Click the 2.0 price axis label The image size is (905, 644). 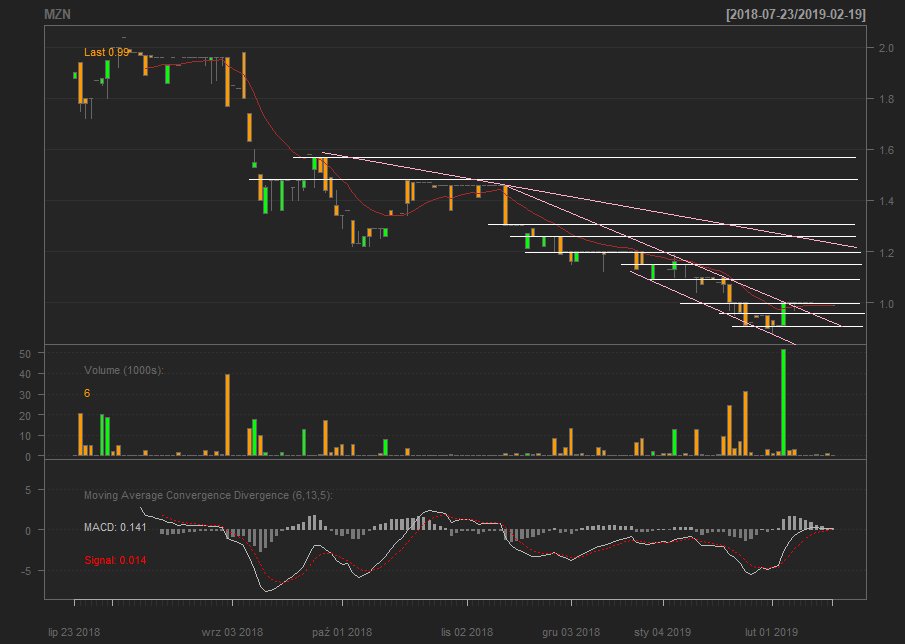[x=886, y=48]
